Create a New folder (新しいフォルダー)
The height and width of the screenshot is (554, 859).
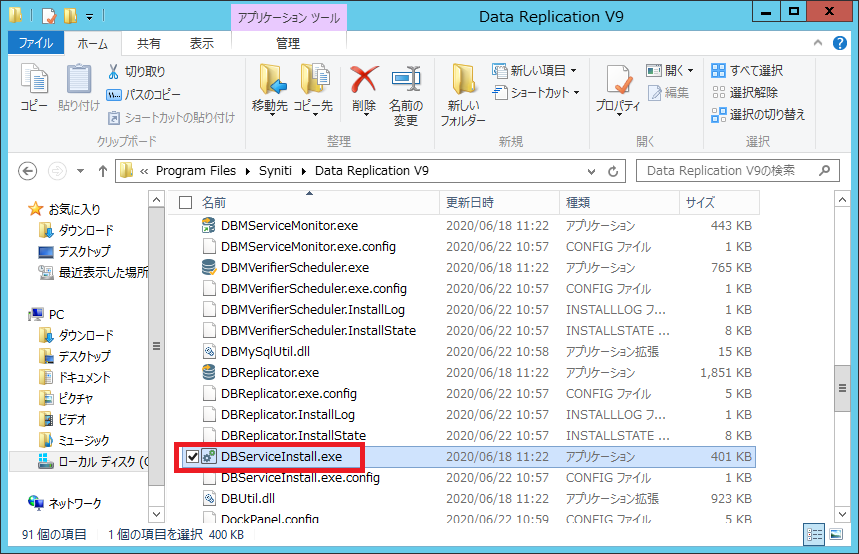tap(463, 96)
